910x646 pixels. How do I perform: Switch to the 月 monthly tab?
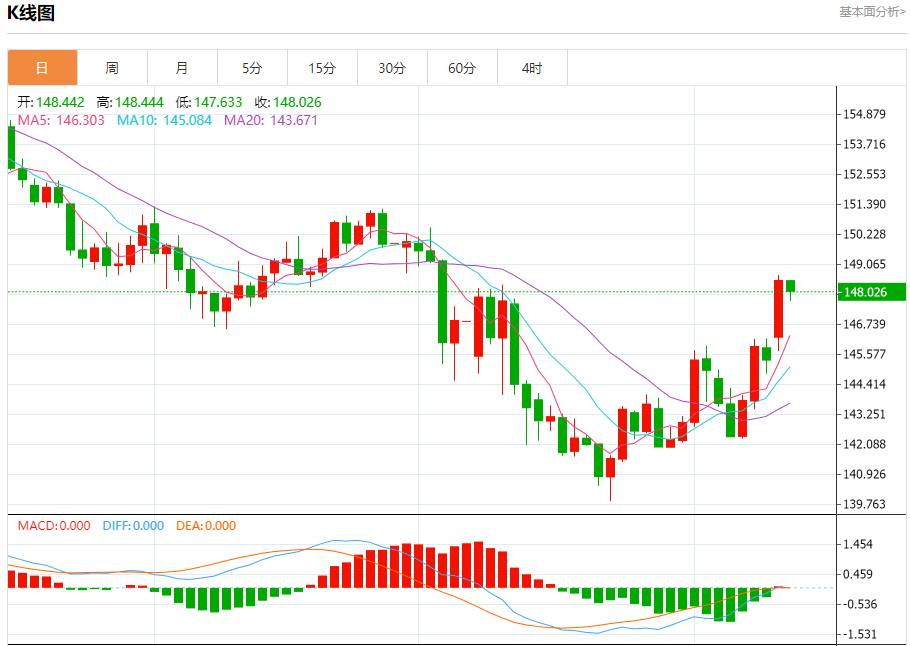(182, 68)
